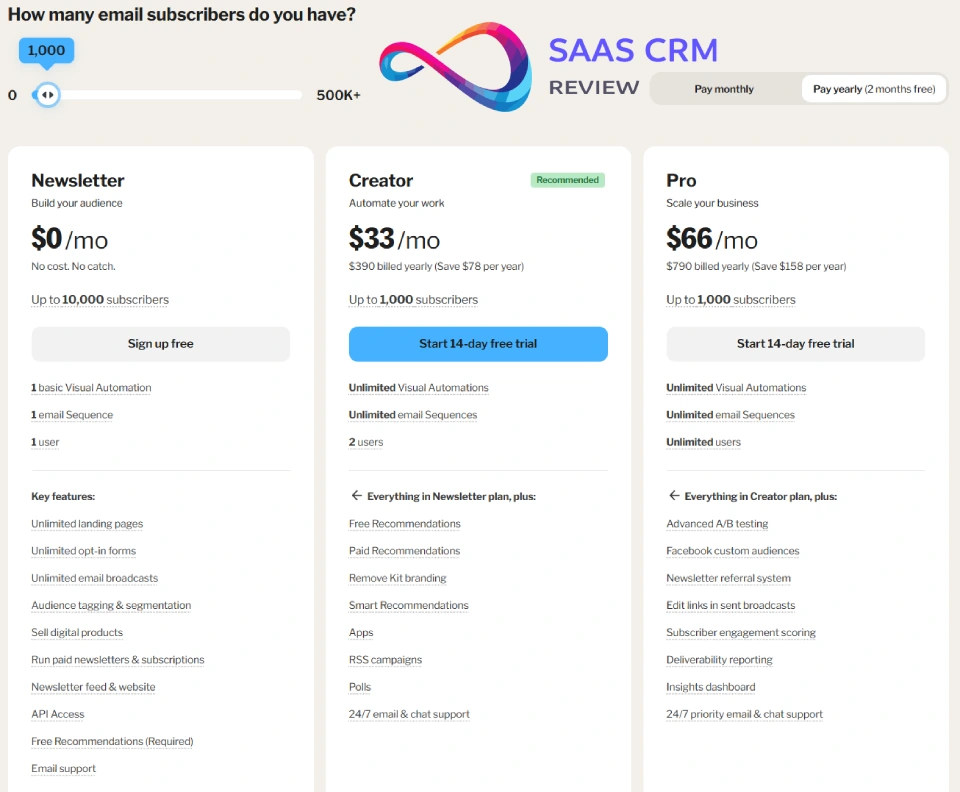The image size is (960, 792).
Task: Click the Advanced A/B testing feature link
Action: coord(717,524)
